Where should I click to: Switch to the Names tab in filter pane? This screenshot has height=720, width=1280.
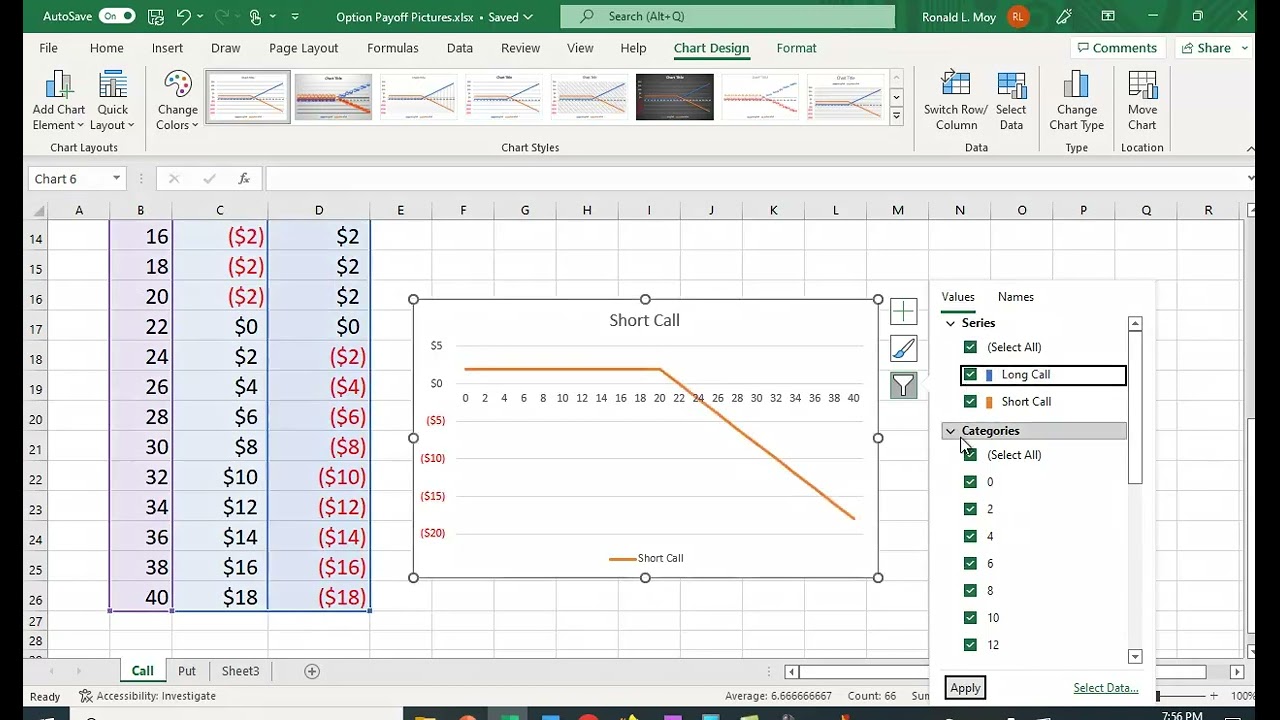pyautogui.click(x=1016, y=297)
